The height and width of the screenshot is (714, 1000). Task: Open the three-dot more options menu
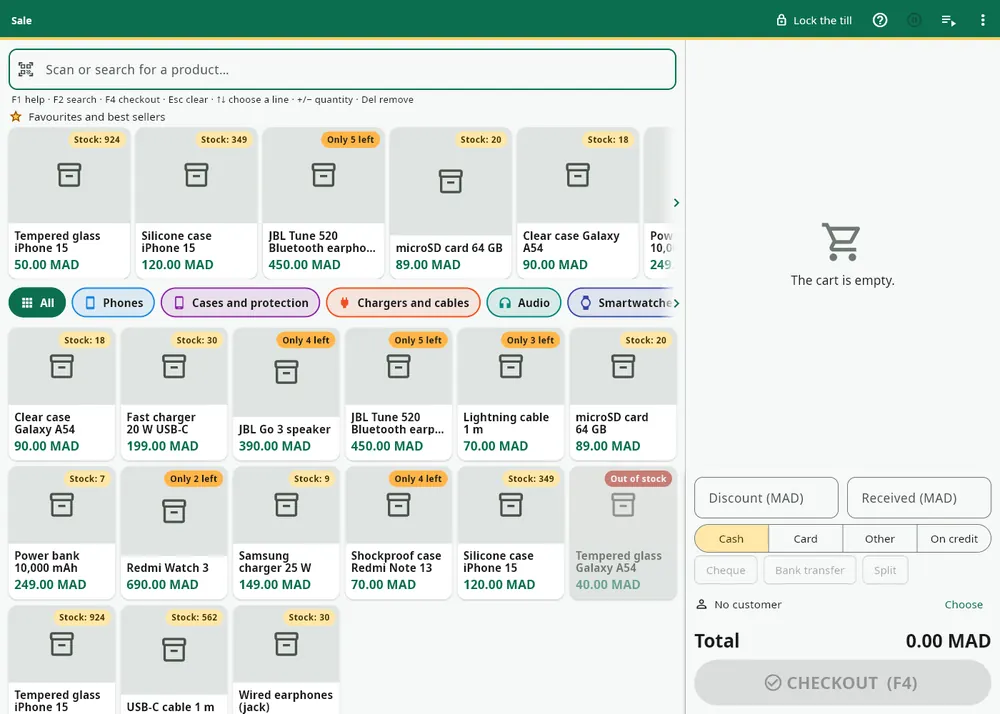click(982, 20)
